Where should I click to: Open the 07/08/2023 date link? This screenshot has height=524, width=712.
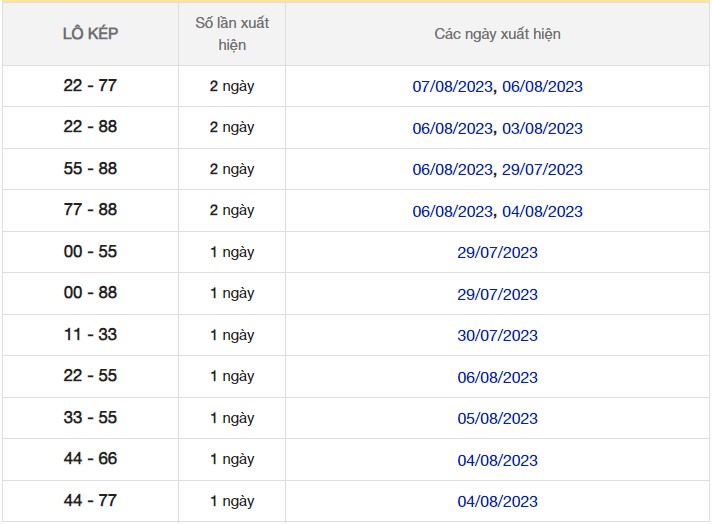tap(452, 87)
